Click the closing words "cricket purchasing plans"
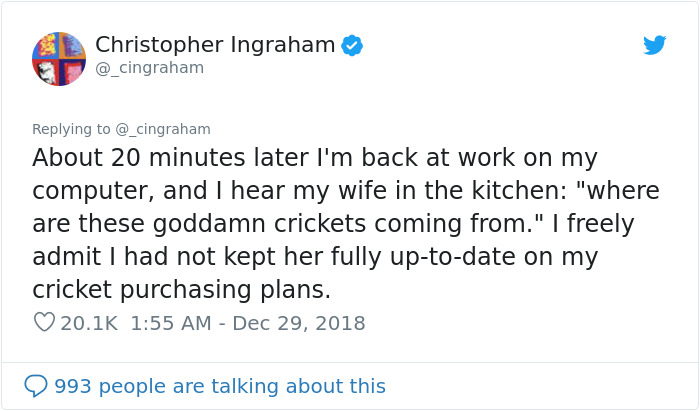Viewport: 700px width, 411px height. 181,290
